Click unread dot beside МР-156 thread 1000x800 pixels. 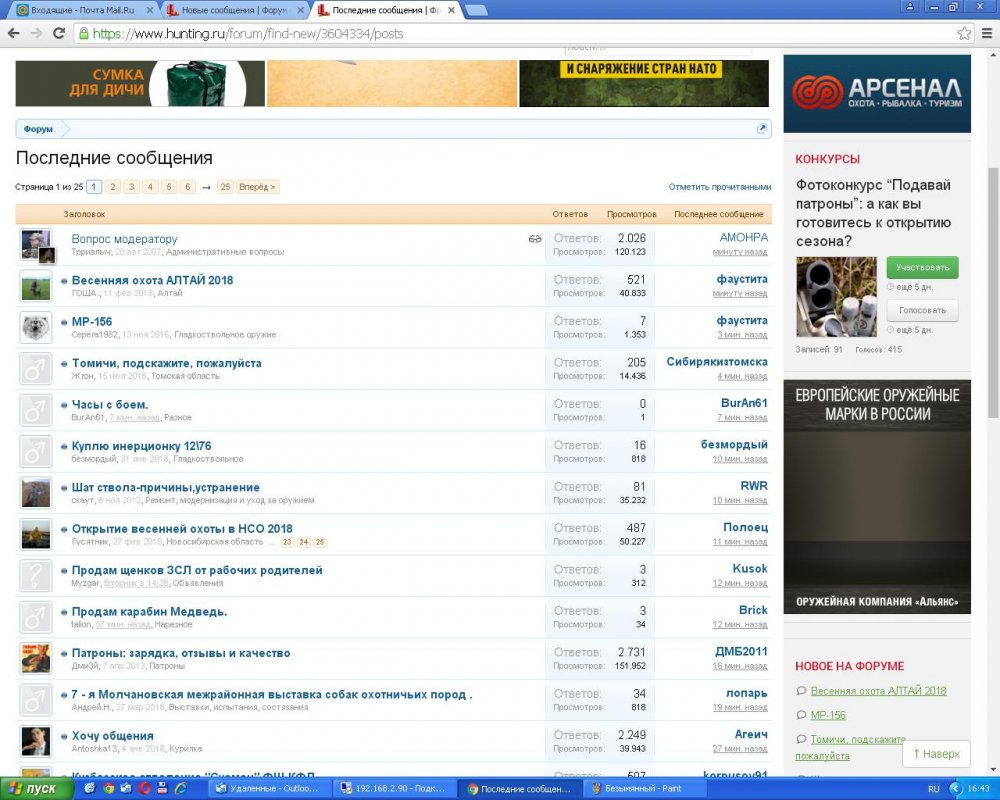(x=65, y=322)
